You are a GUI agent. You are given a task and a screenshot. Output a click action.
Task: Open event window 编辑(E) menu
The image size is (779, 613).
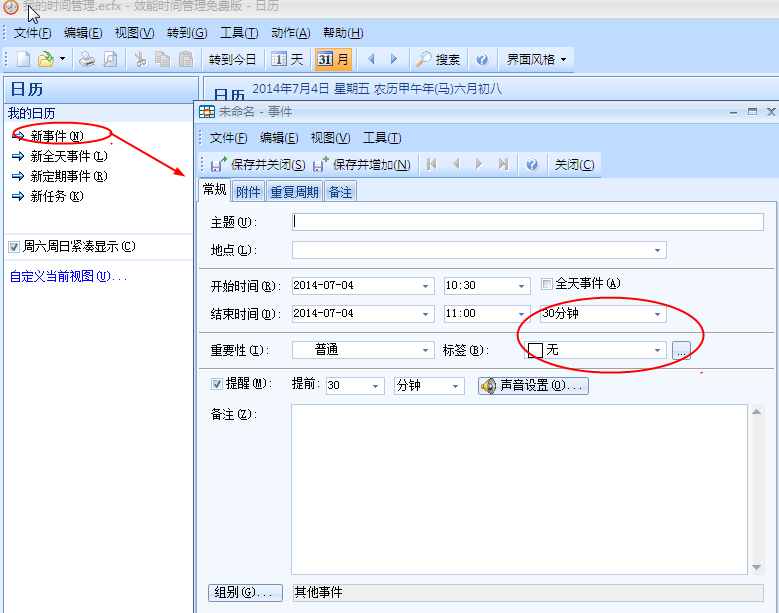coord(279,138)
